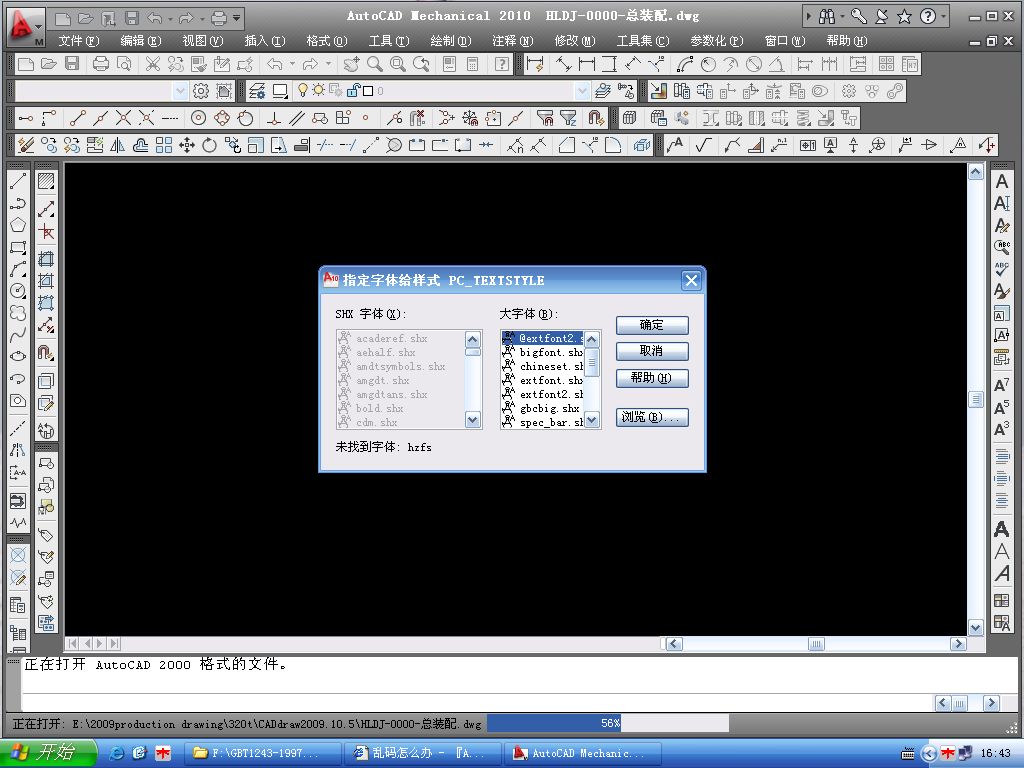Click the Zoom Realtime magnifier icon
The image size is (1024, 768).
375,64
